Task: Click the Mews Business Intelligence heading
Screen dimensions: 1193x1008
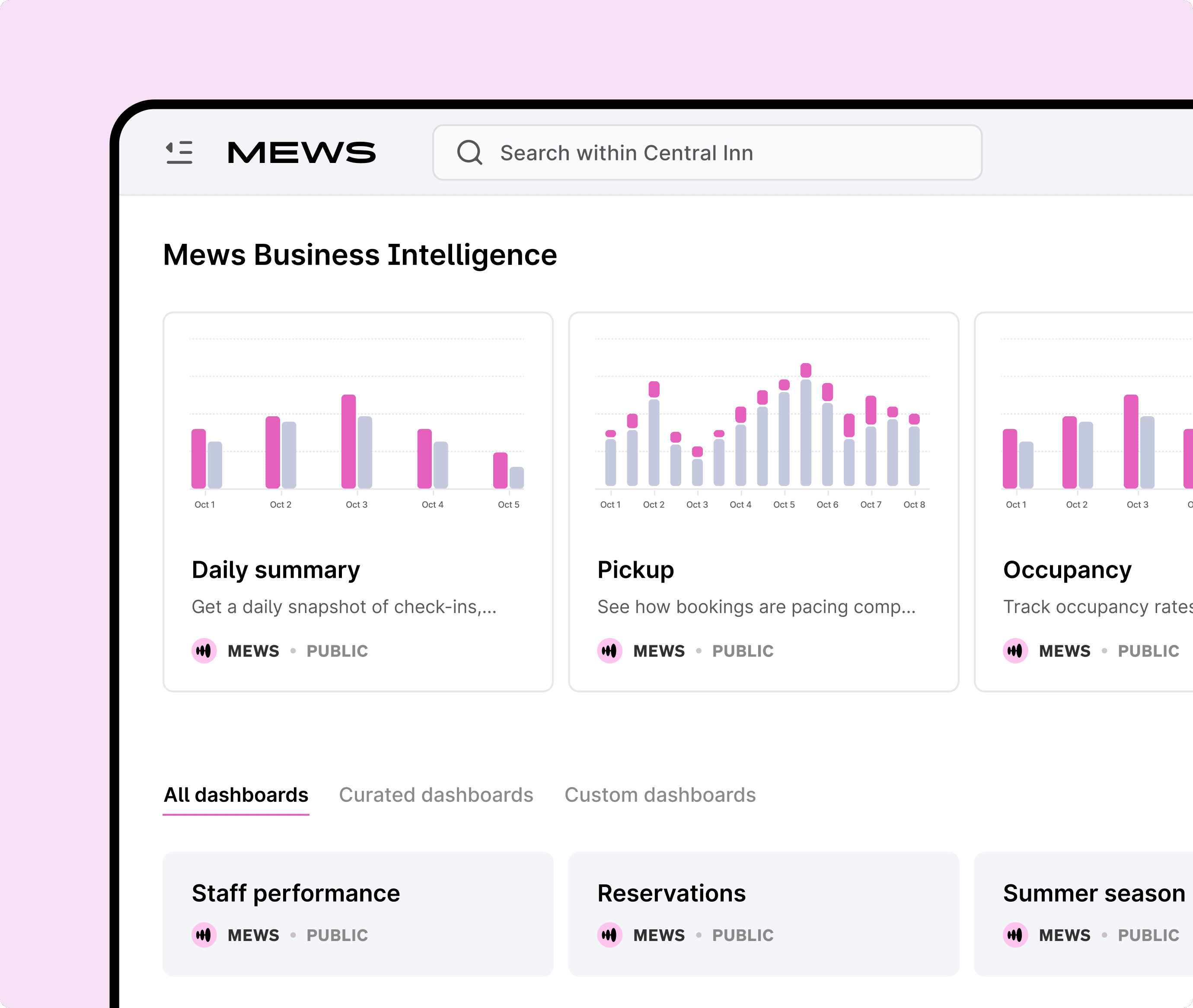Action: [x=360, y=255]
